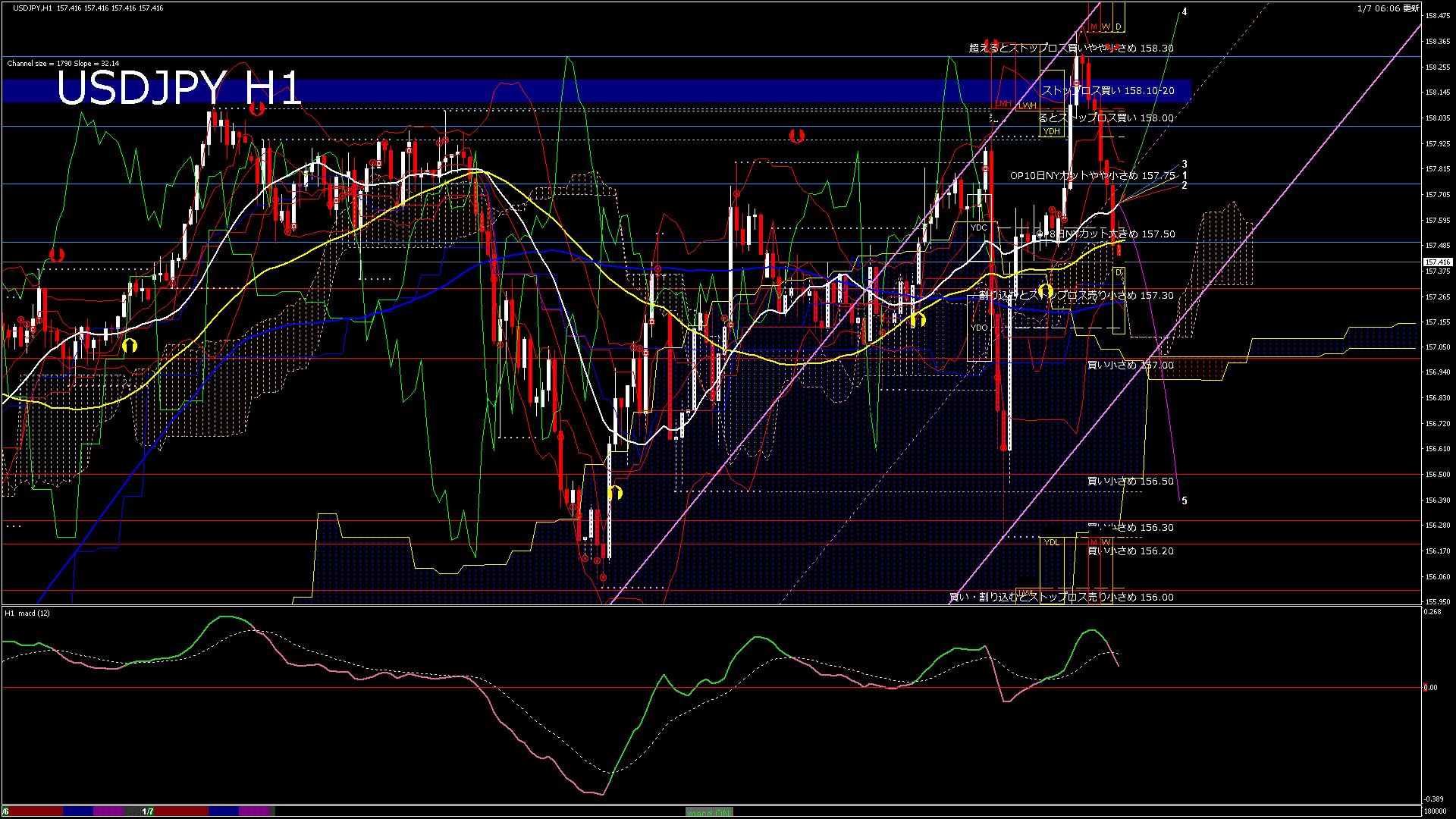Select the 買い小さめ 157.00 label

[x=1131, y=366]
